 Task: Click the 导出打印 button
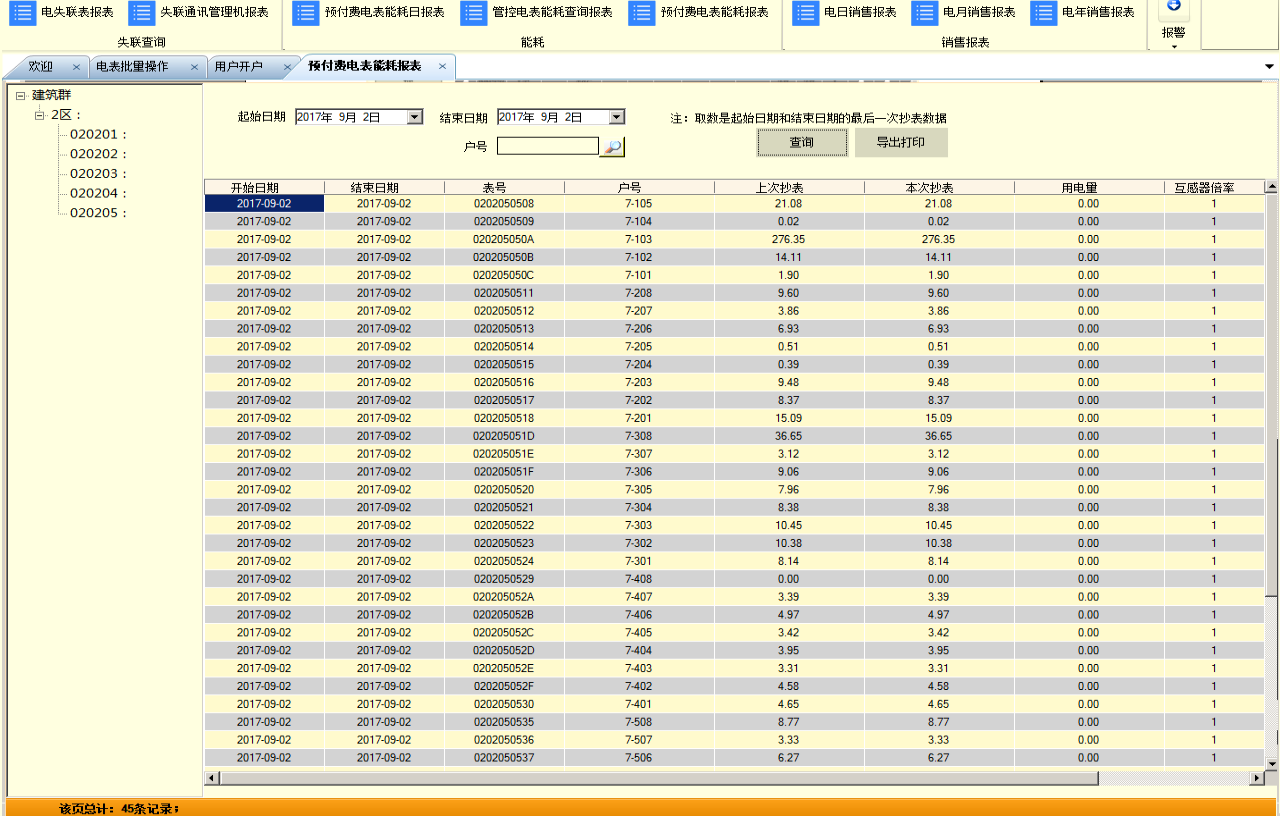[901, 143]
